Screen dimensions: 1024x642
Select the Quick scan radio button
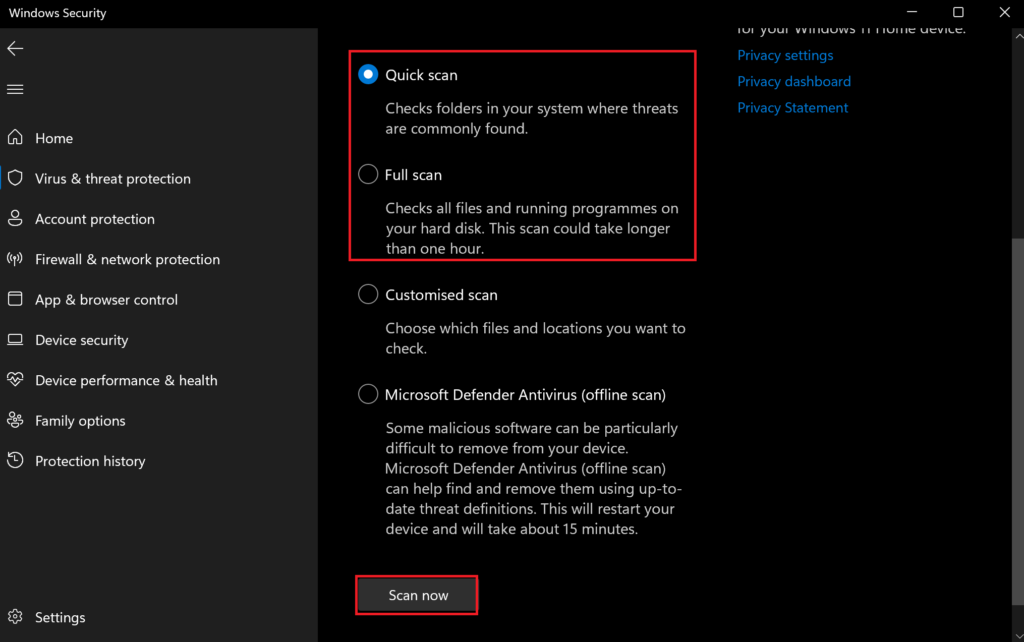pos(368,75)
